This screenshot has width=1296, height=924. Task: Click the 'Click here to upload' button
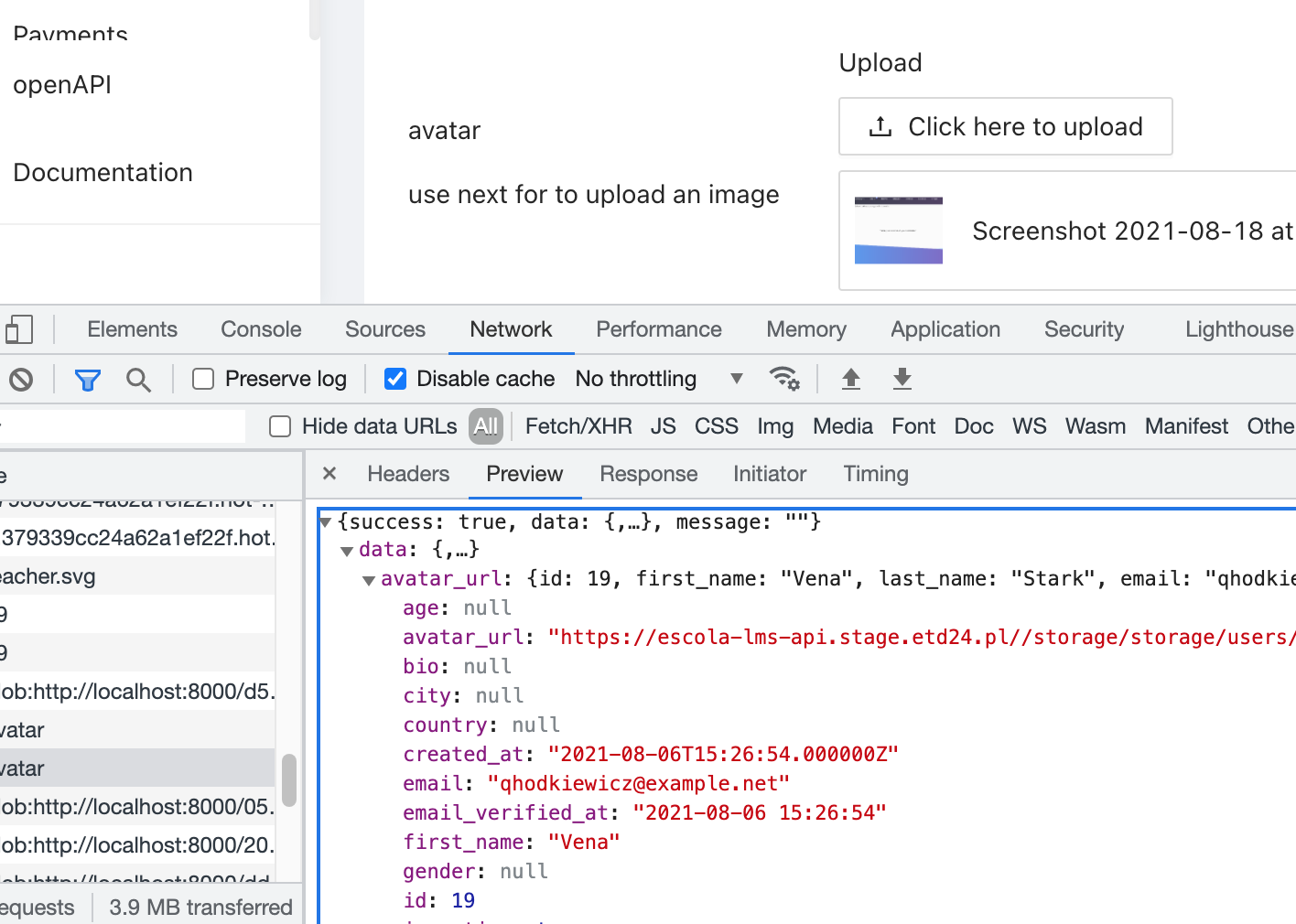tap(1005, 126)
